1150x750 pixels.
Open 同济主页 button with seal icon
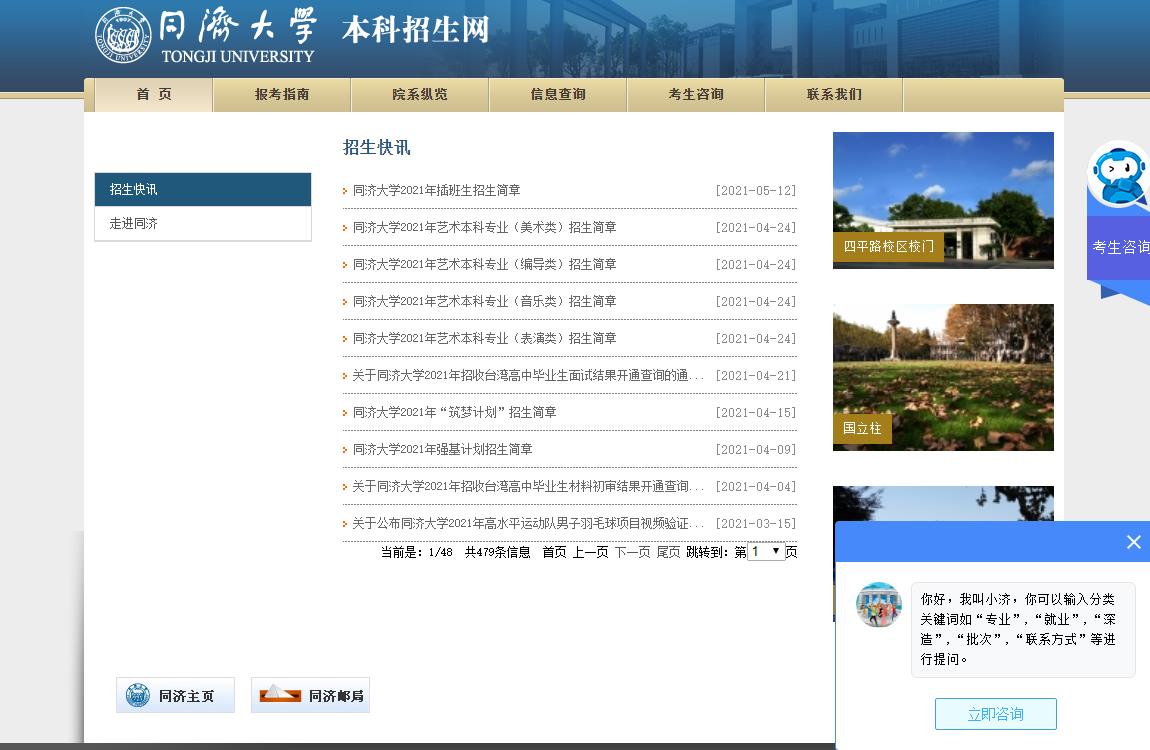(x=175, y=695)
